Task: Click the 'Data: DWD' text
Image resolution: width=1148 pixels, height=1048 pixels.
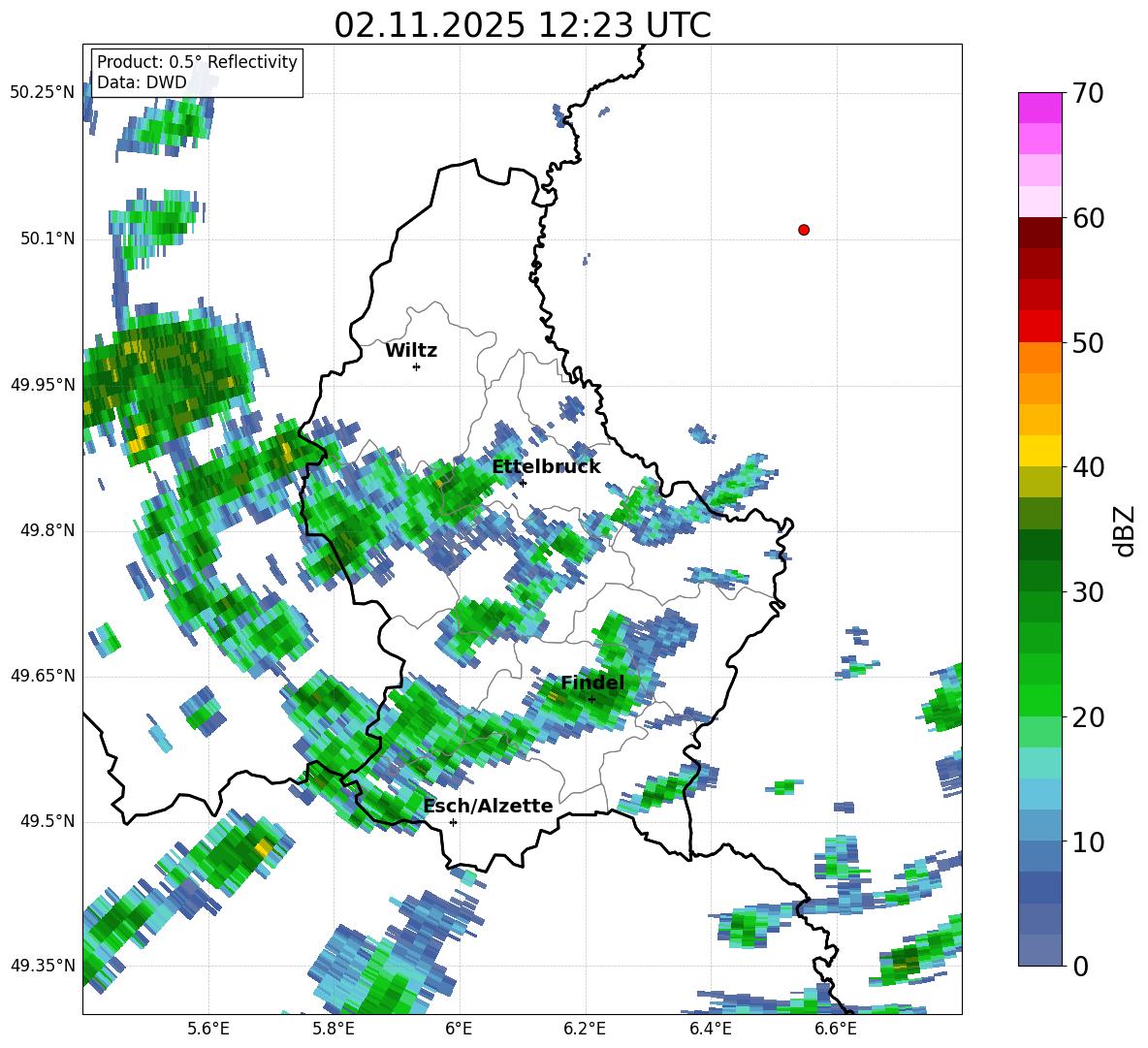Action: click(x=142, y=82)
